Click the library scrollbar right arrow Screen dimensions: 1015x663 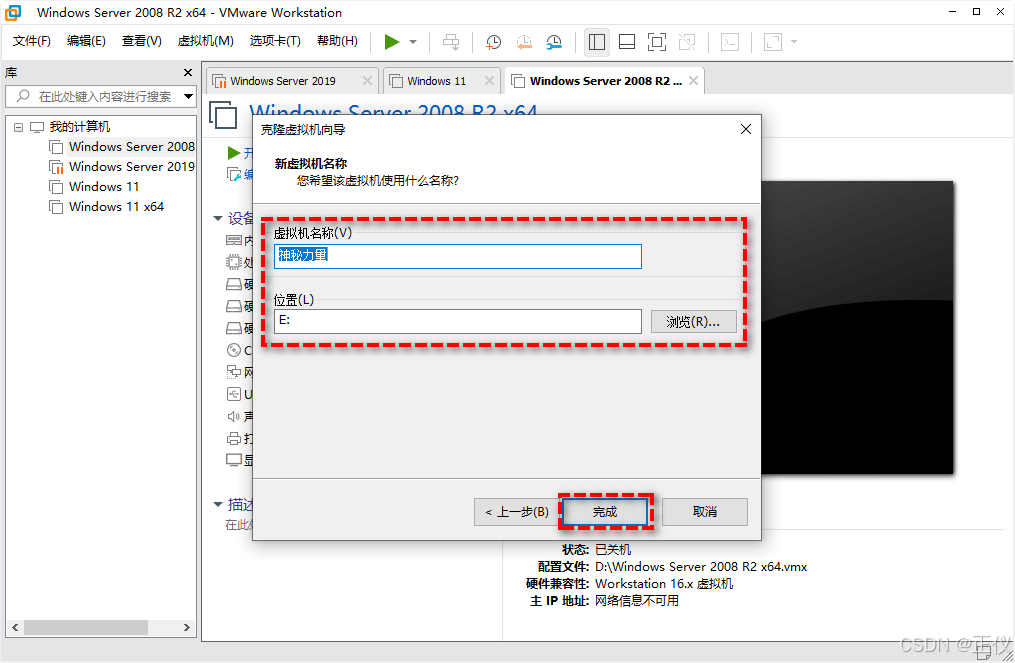tap(186, 627)
